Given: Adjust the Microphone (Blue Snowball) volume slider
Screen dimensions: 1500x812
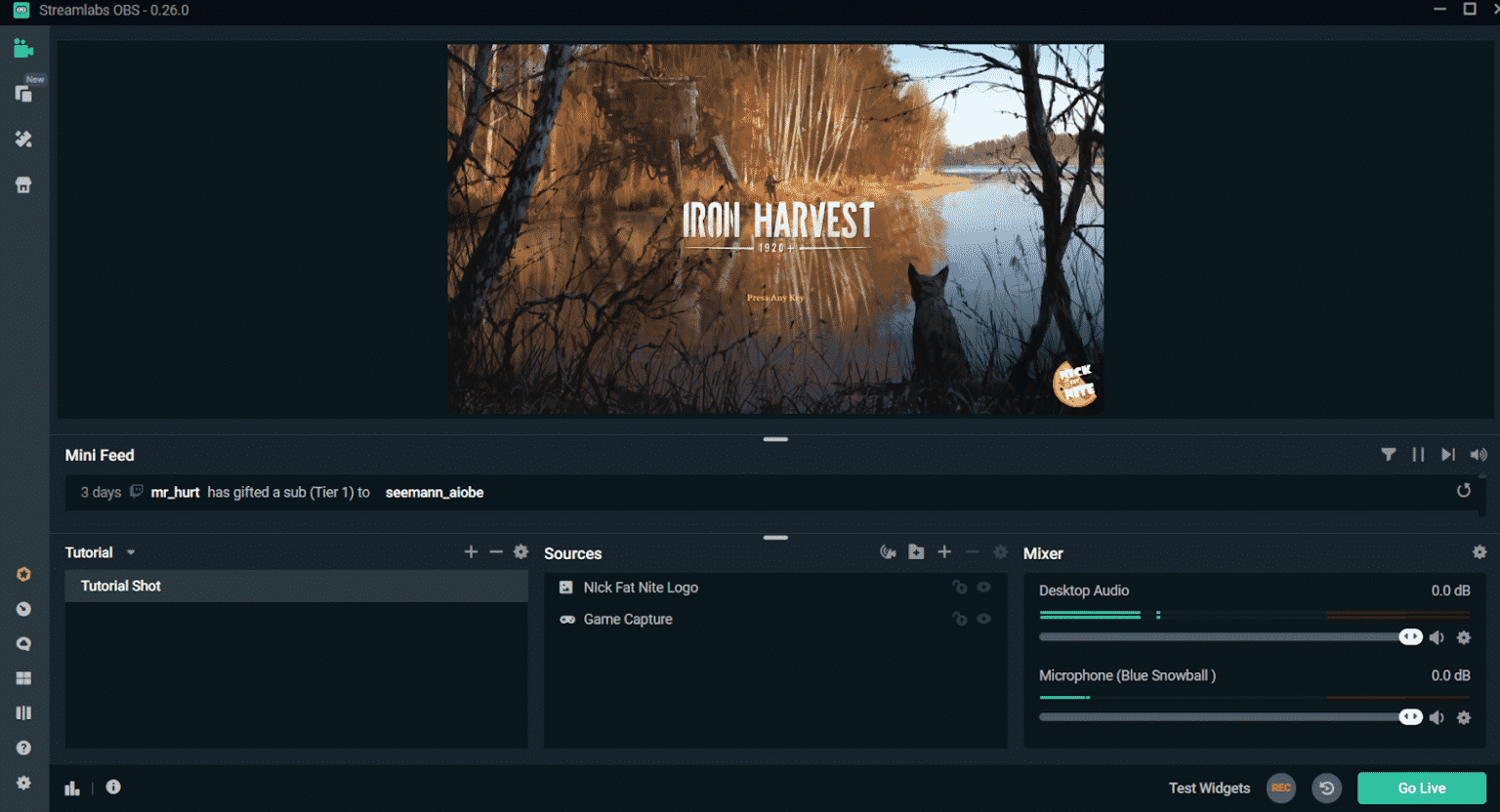Looking at the screenshot, I should coord(1230,717).
